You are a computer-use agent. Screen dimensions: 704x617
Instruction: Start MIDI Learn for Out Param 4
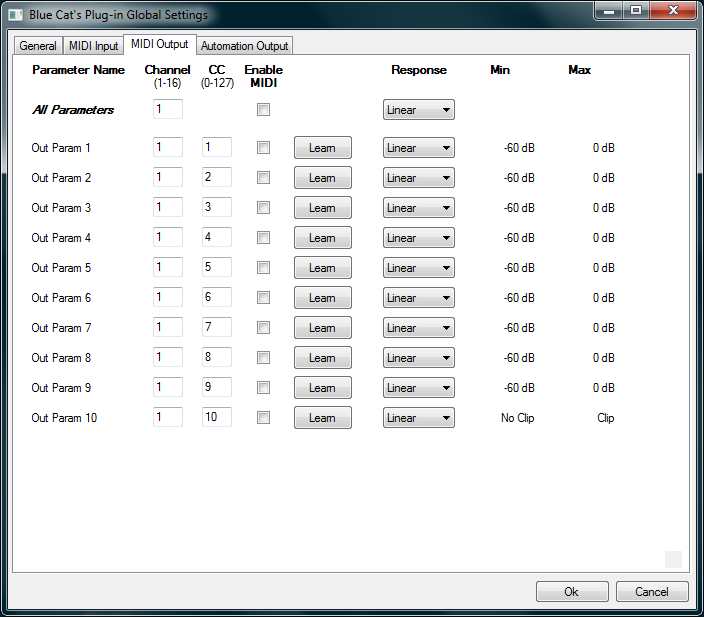[323, 238]
